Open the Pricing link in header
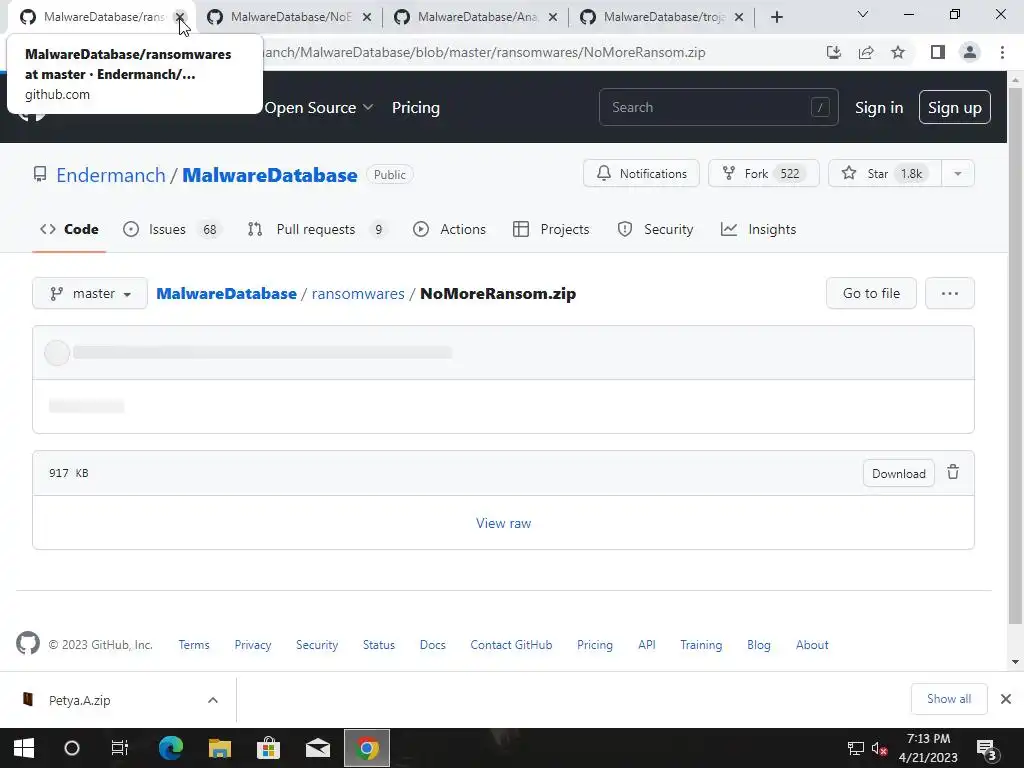The image size is (1024, 768). [415, 108]
